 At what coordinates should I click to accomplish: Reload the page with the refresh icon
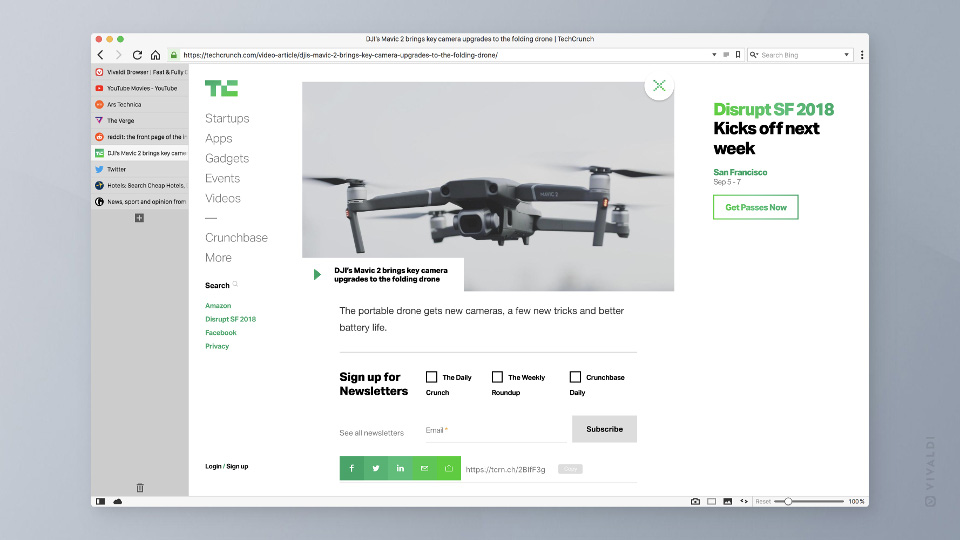point(137,55)
